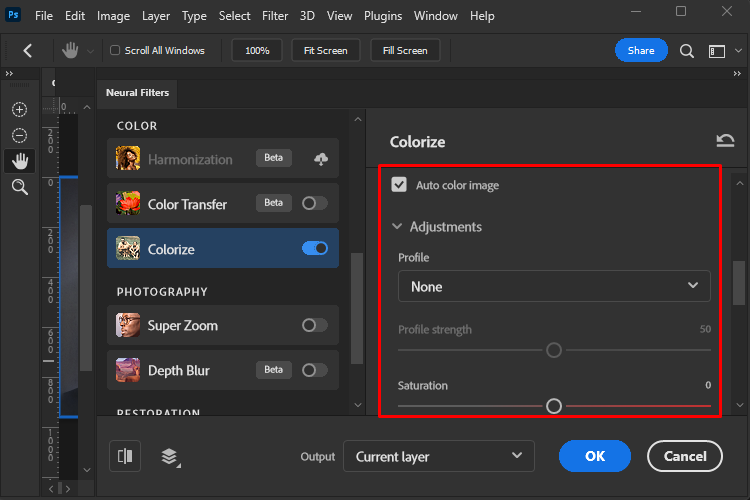Click the filter list scroll down arrow
Viewport: 750px width, 500px height.
pyautogui.click(x=358, y=405)
